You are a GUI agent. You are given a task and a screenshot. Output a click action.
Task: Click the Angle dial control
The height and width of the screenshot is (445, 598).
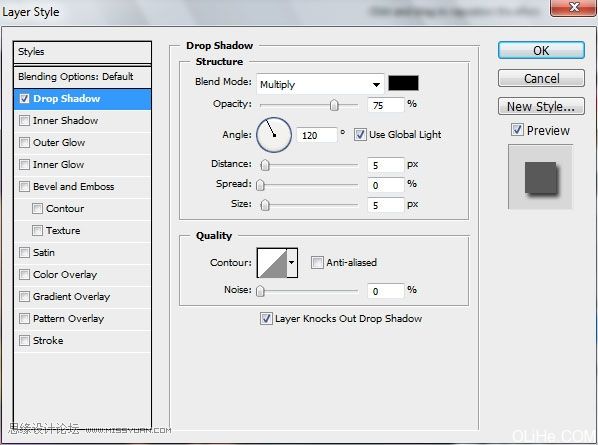click(x=274, y=135)
